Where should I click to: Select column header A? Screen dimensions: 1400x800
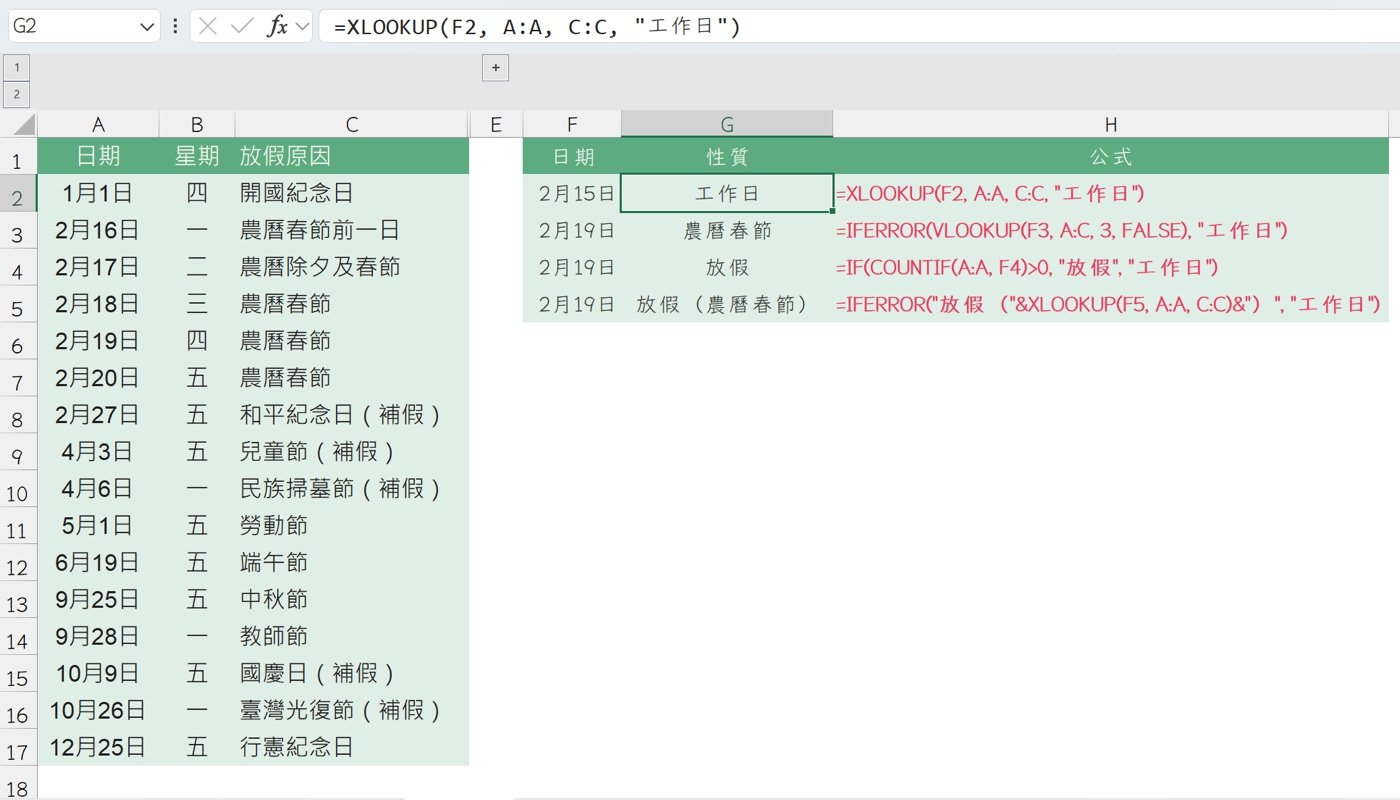point(98,122)
